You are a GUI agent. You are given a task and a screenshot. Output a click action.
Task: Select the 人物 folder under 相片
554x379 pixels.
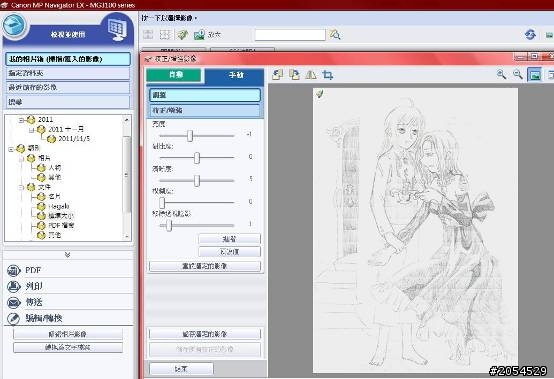55,168
